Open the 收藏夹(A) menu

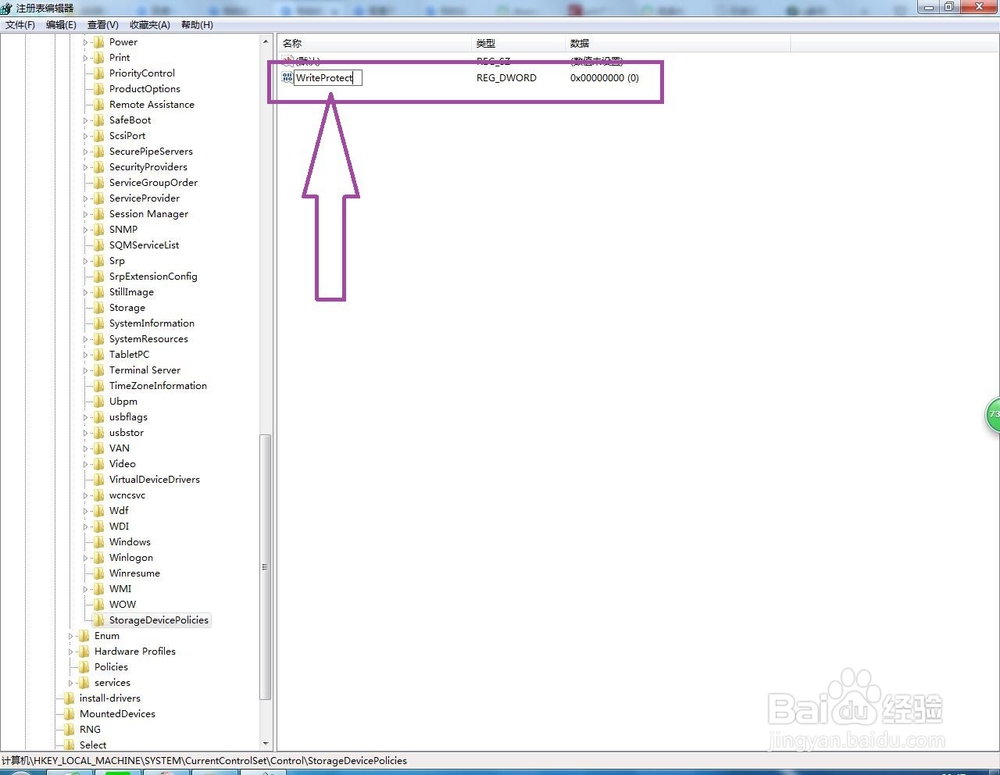pos(150,25)
